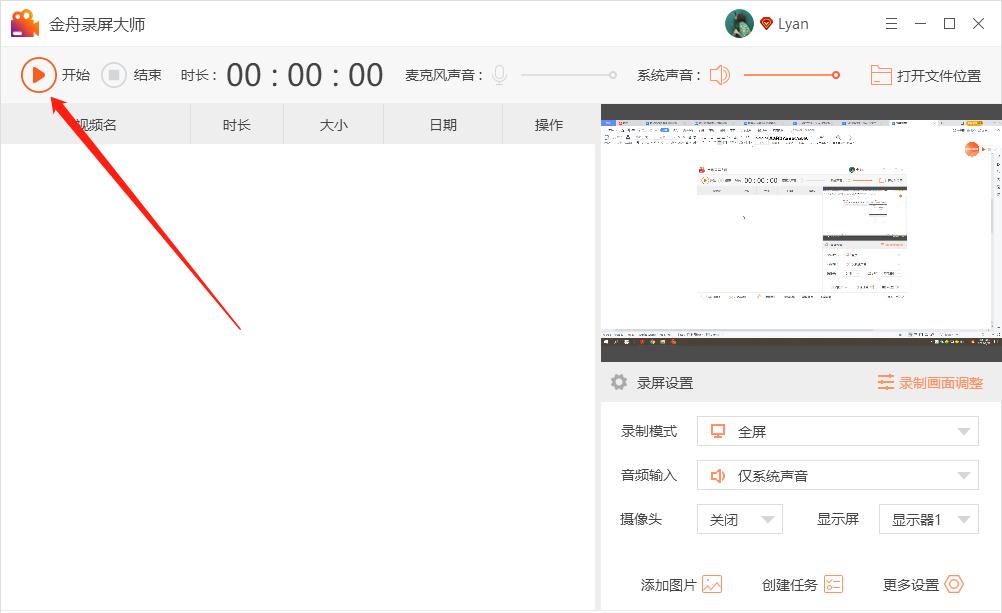Click the stop recording icon
Screen dimensions: 1002x613
tap(112, 74)
